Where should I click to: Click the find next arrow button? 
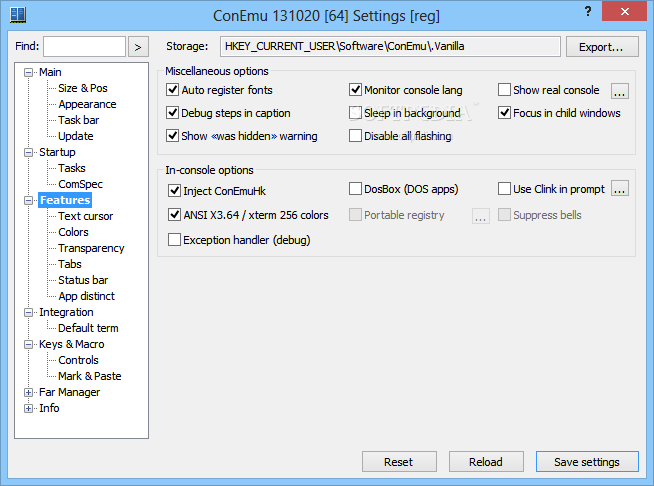(138, 47)
